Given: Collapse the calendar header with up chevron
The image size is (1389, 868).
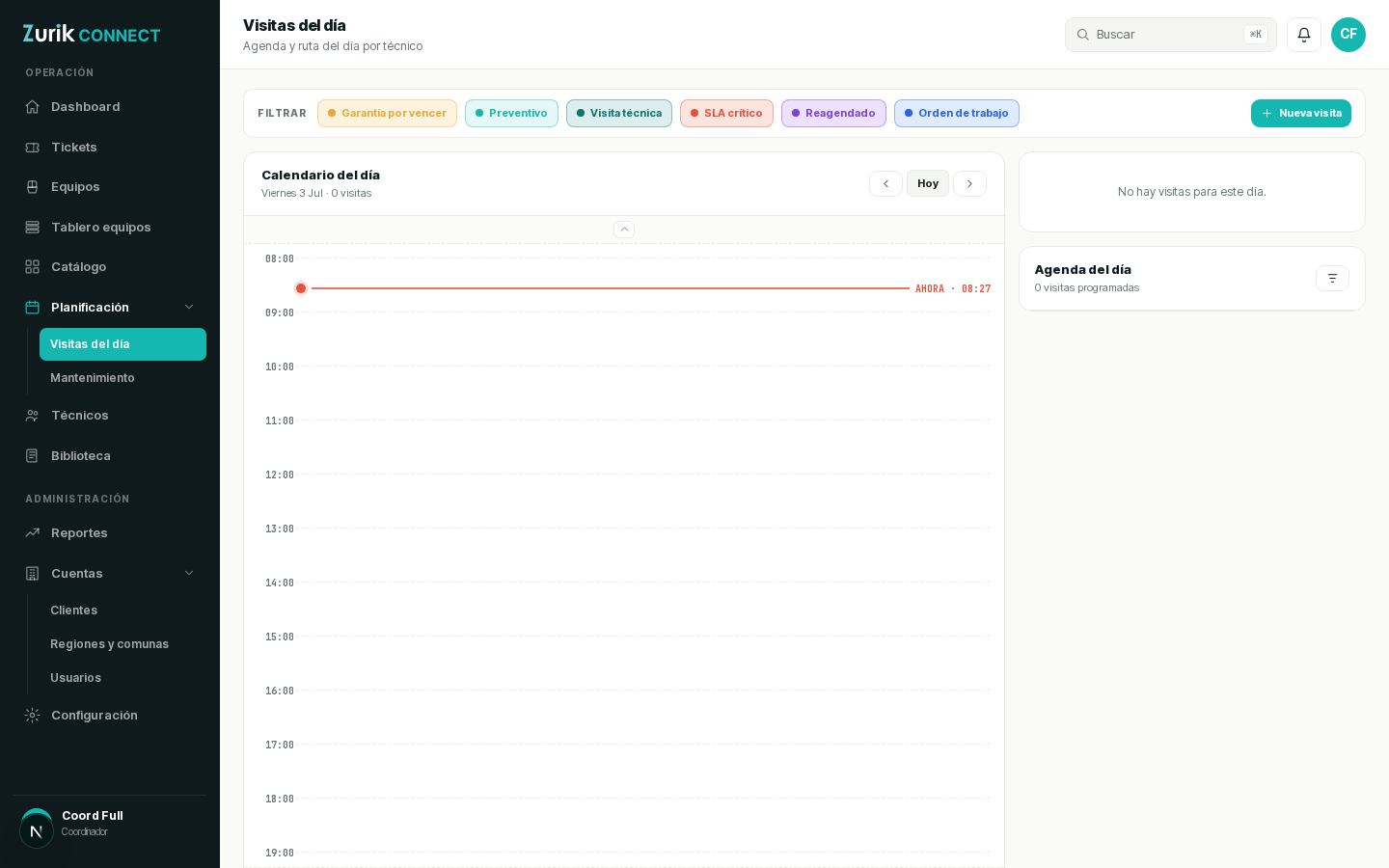Looking at the screenshot, I should [624, 230].
